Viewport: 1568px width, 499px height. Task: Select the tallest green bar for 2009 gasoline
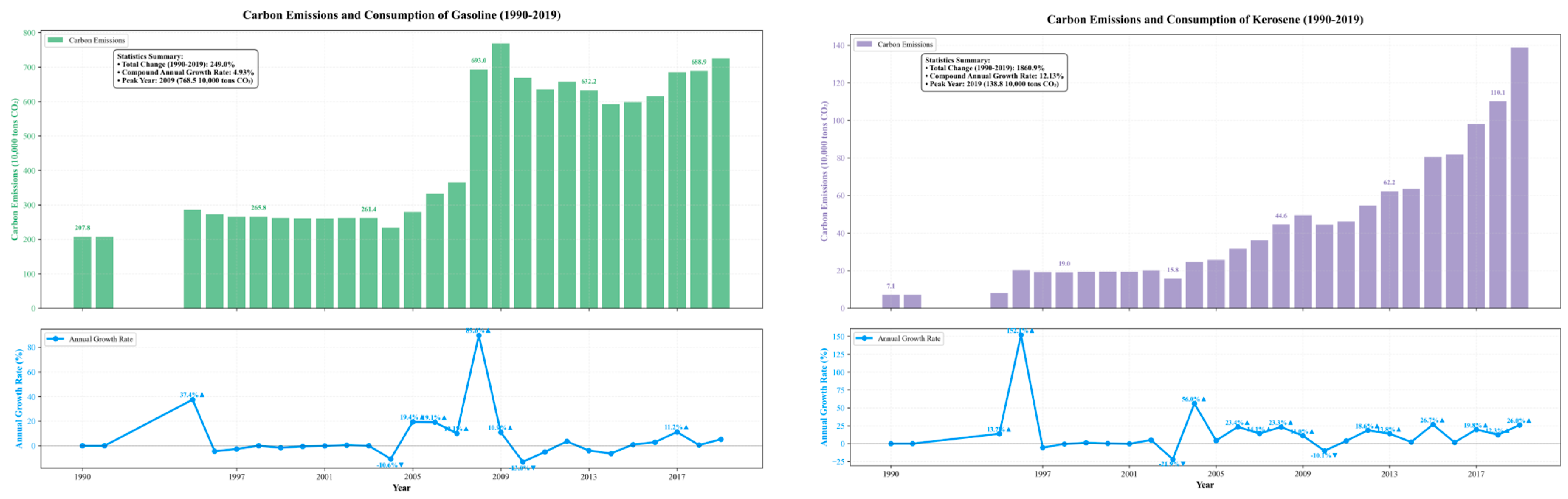(x=500, y=176)
